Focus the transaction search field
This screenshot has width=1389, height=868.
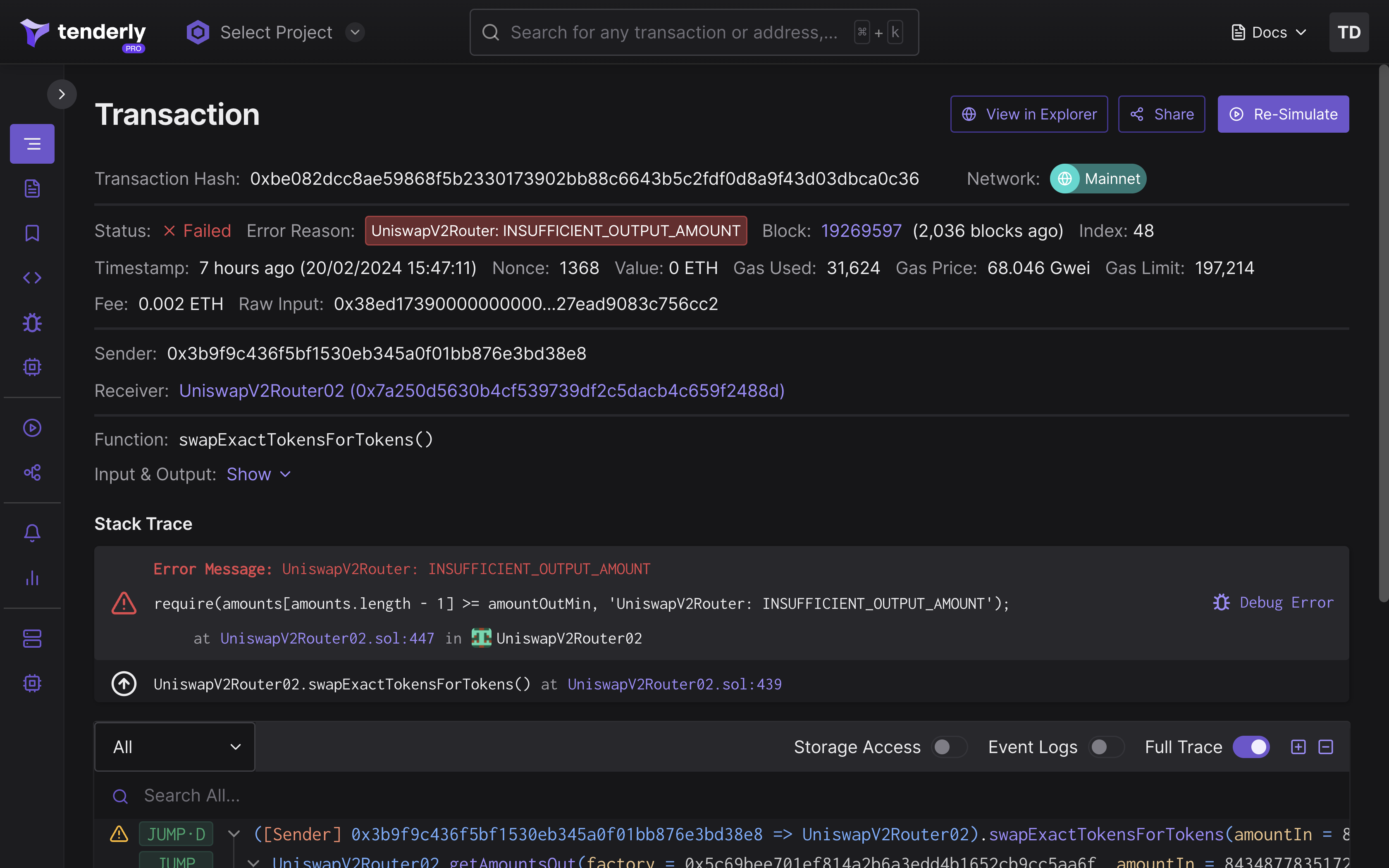click(694, 32)
